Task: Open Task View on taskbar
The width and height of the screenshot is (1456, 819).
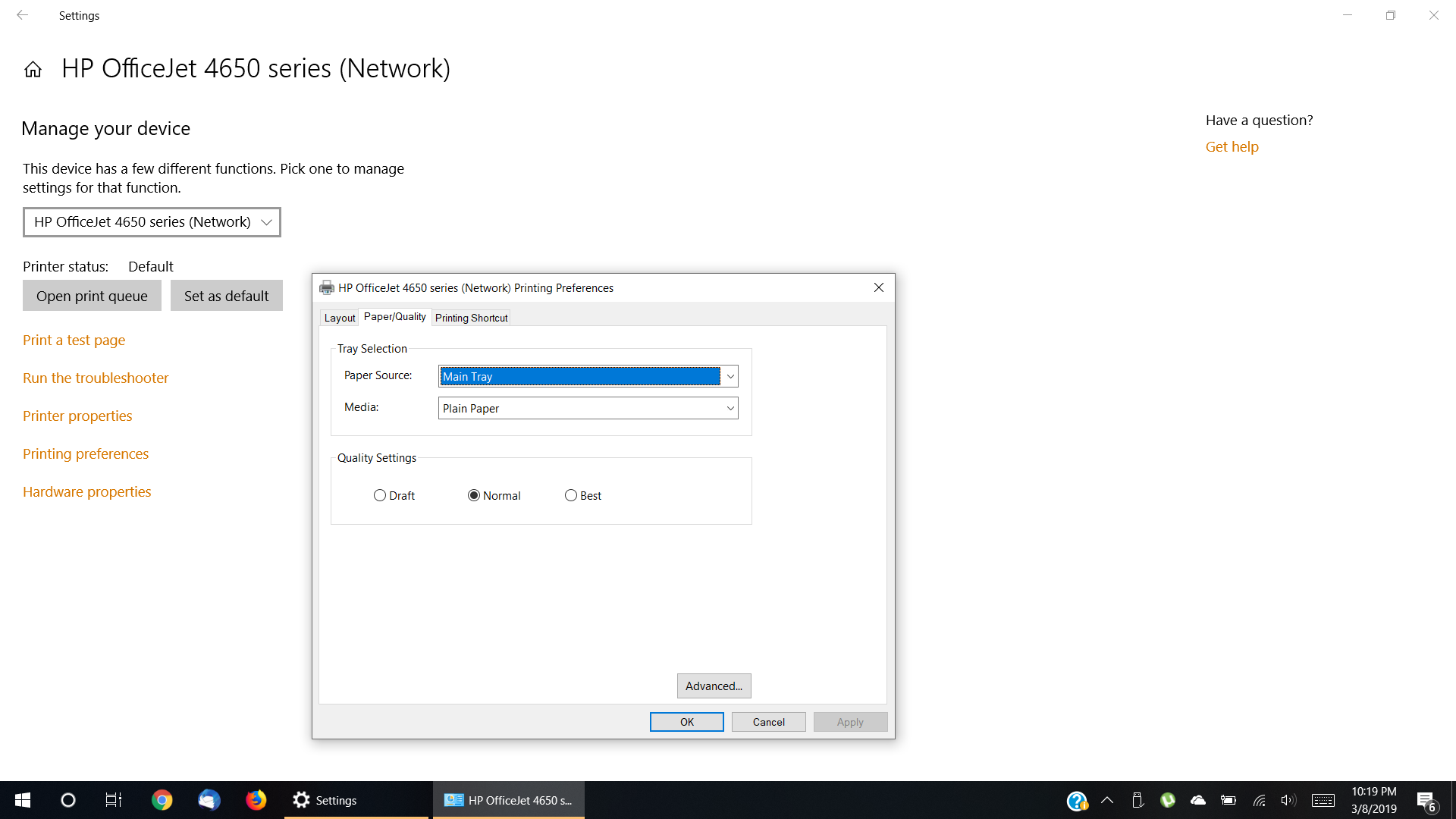Action: (114, 800)
